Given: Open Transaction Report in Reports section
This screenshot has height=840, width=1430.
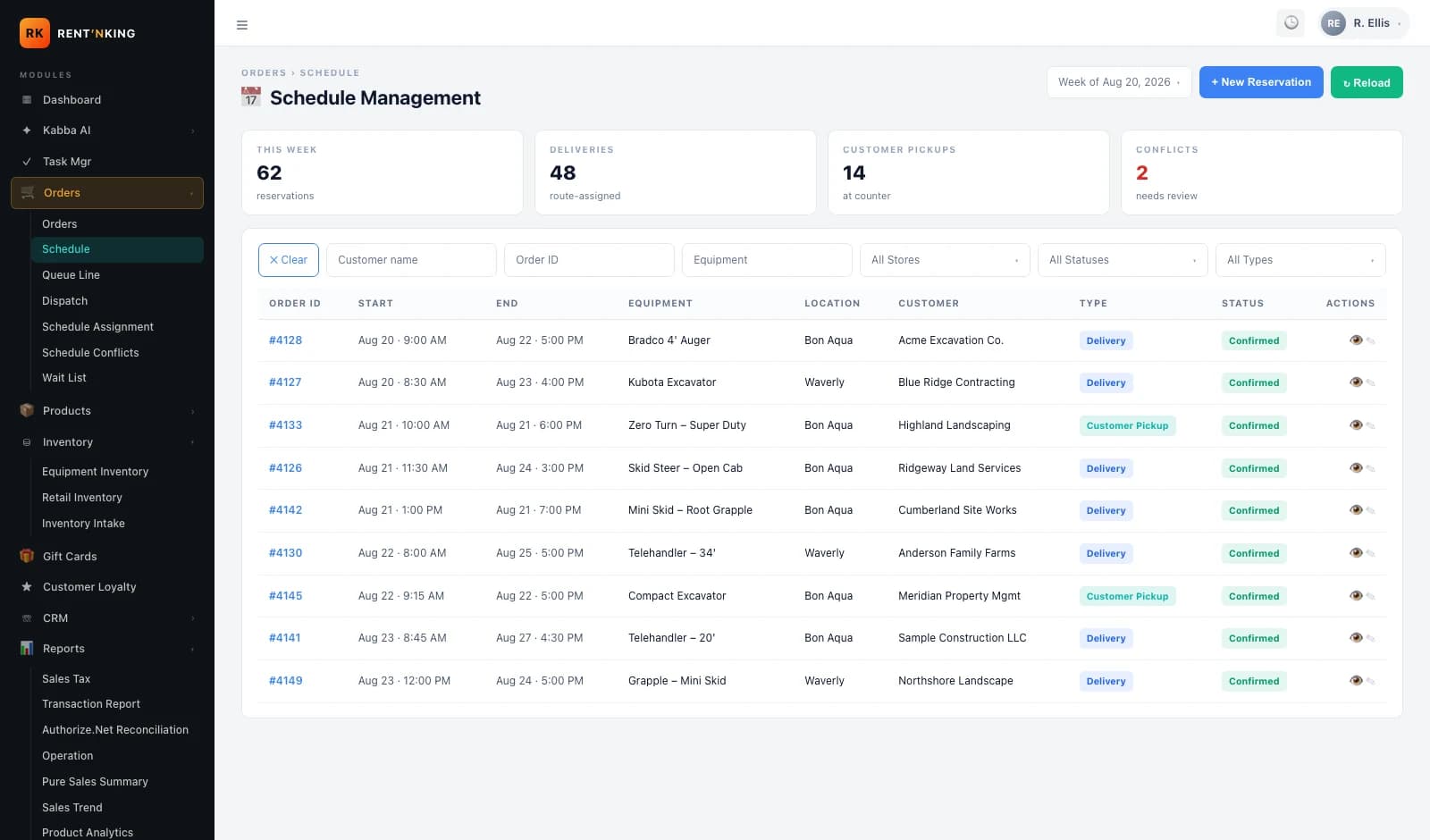Looking at the screenshot, I should pyautogui.click(x=117, y=704).
